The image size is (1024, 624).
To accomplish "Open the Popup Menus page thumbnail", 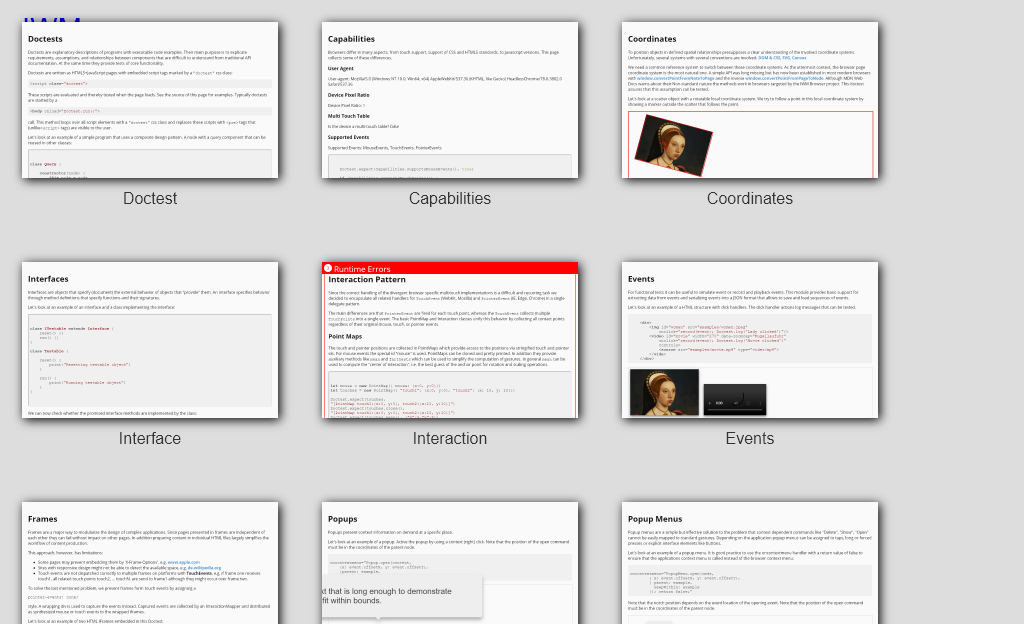I will (x=750, y=563).
